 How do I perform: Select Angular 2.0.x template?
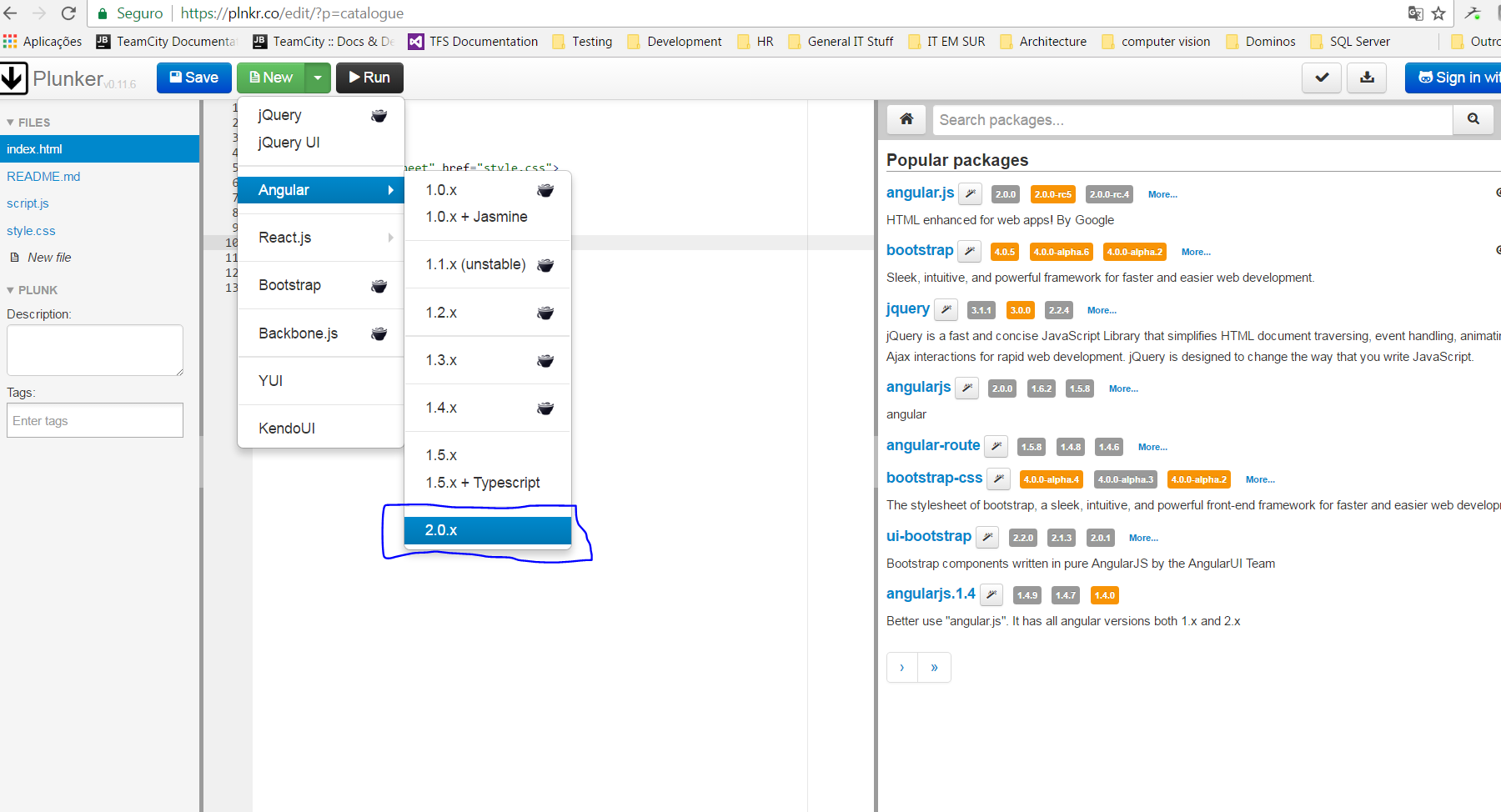point(487,530)
